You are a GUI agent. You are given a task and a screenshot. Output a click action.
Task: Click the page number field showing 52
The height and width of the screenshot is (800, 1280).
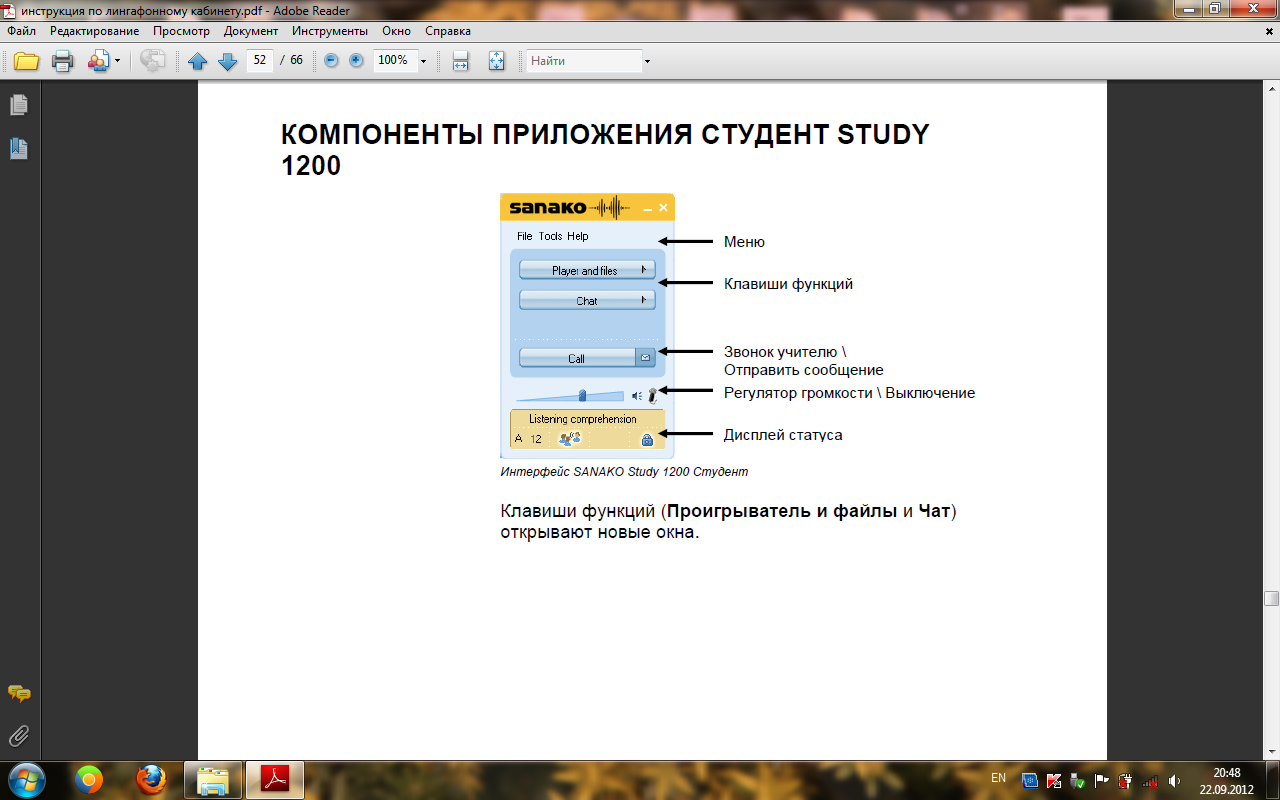260,60
